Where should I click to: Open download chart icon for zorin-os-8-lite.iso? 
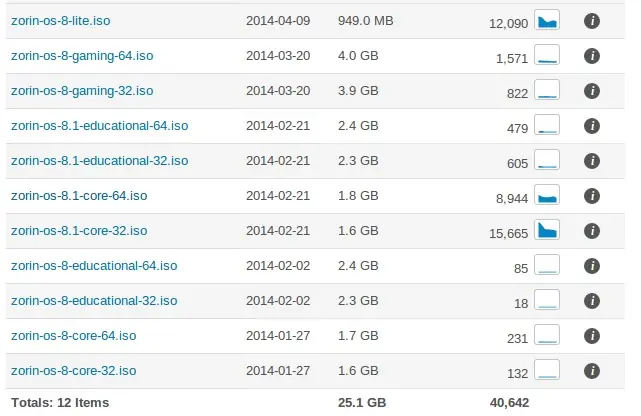click(547, 20)
